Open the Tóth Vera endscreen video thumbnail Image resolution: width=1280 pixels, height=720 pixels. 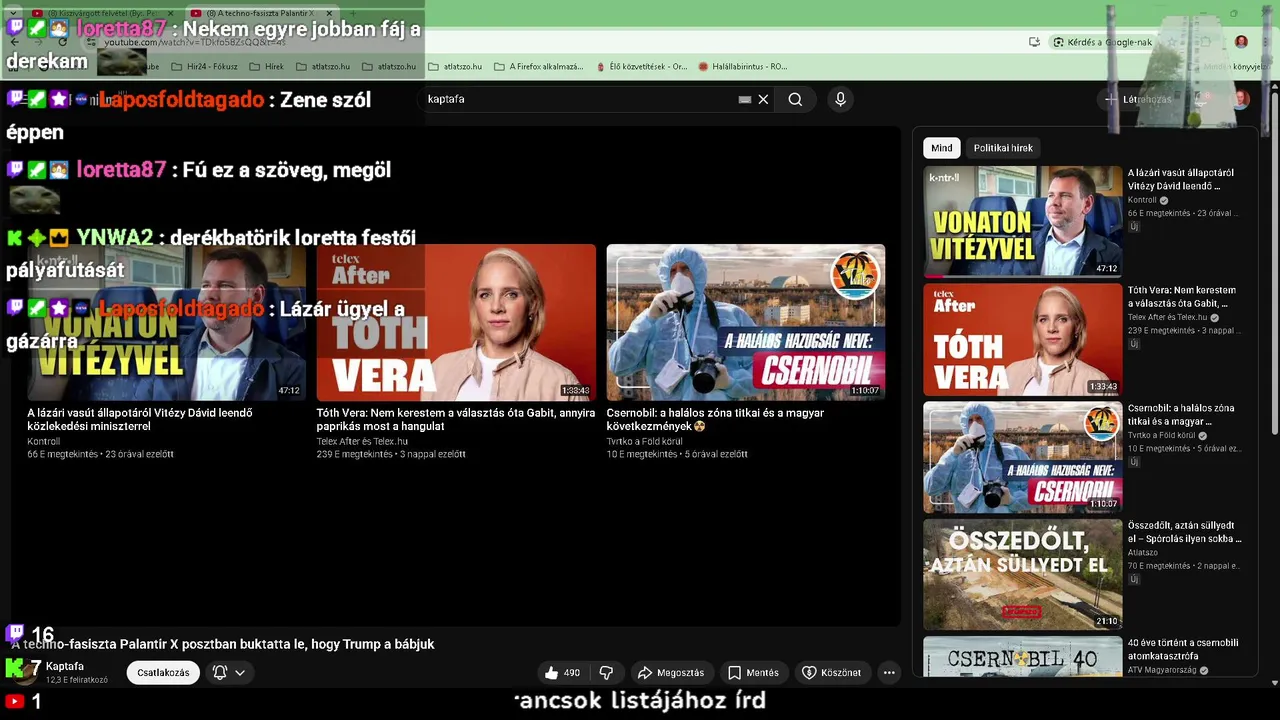tap(456, 322)
